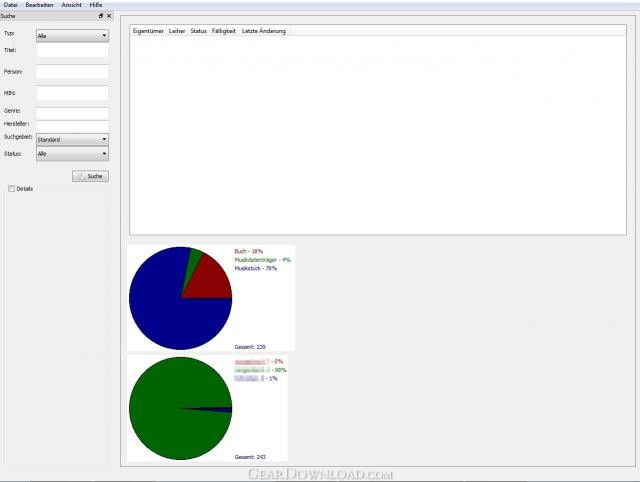The height and width of the screenshot is (482, 640).
Task: Start the search with the Suche button
Action: (x=90, y=176)
